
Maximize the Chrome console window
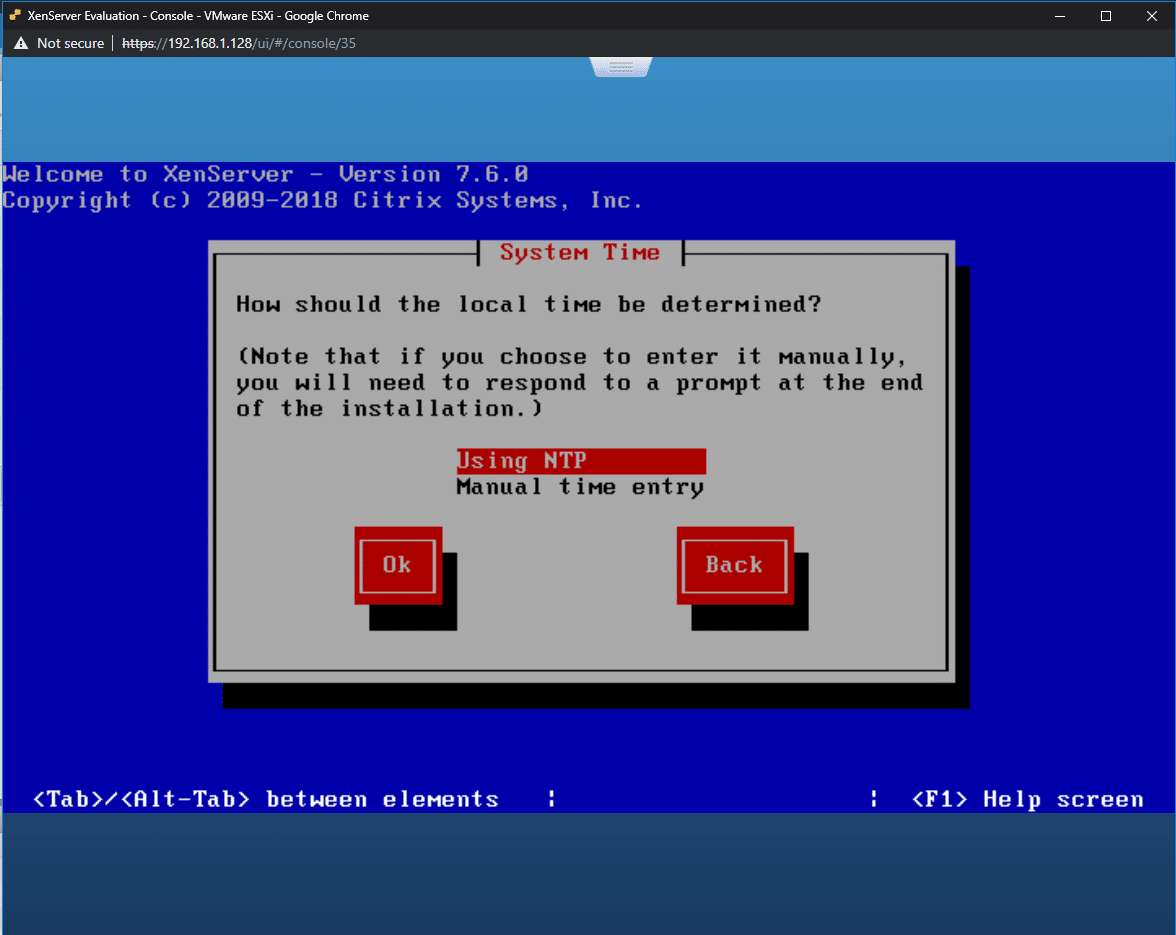click(x=1106, y=16)
